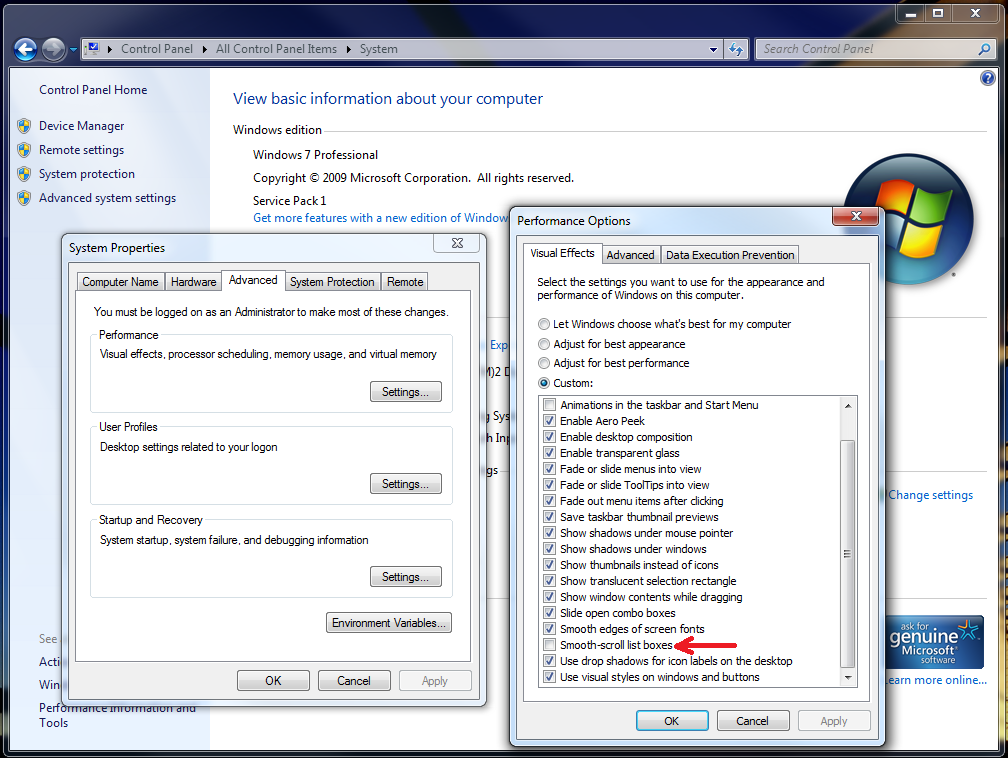Expand the arrow after All Control Panel Items

point(348,50)
